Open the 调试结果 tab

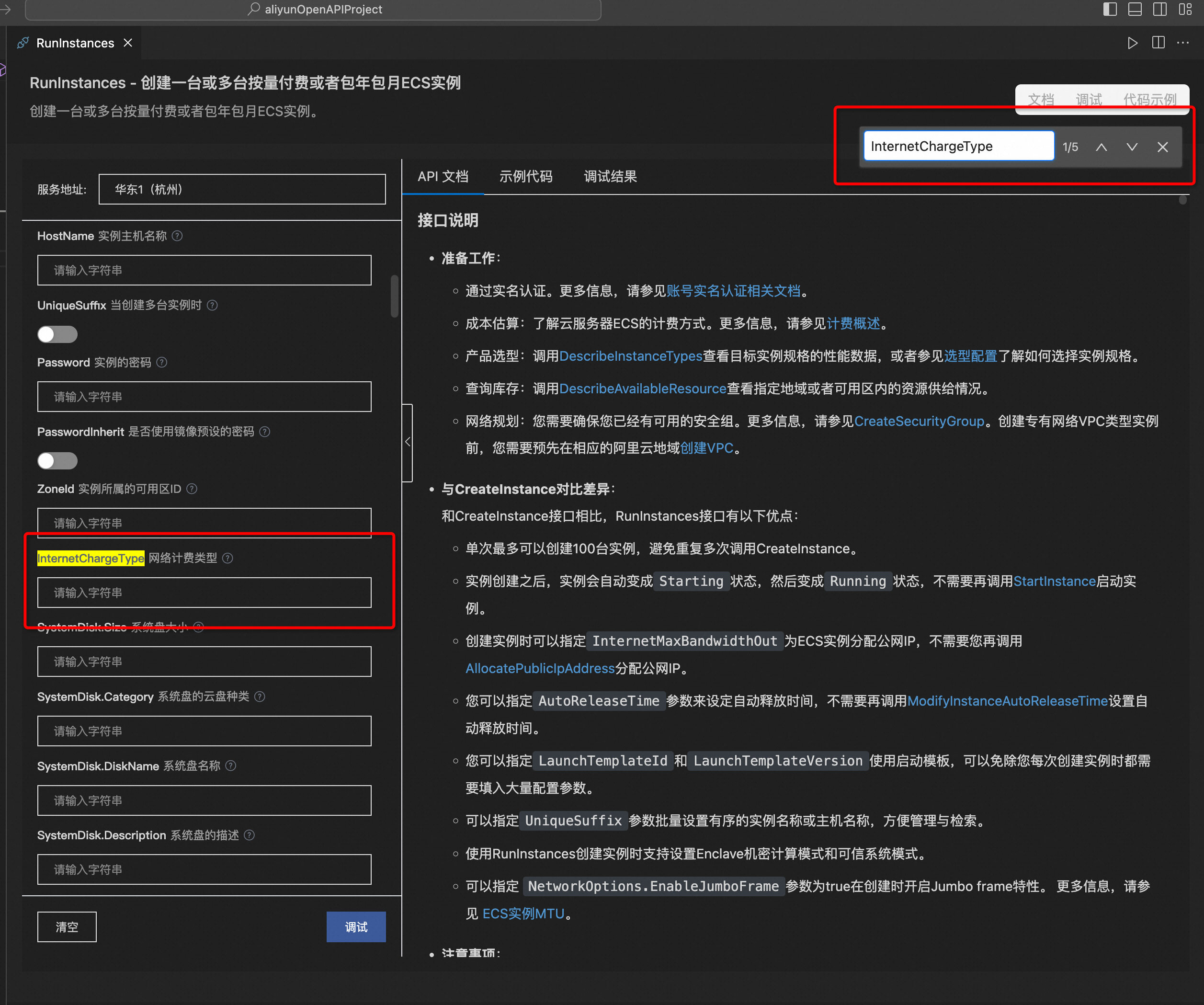point(610,177)
